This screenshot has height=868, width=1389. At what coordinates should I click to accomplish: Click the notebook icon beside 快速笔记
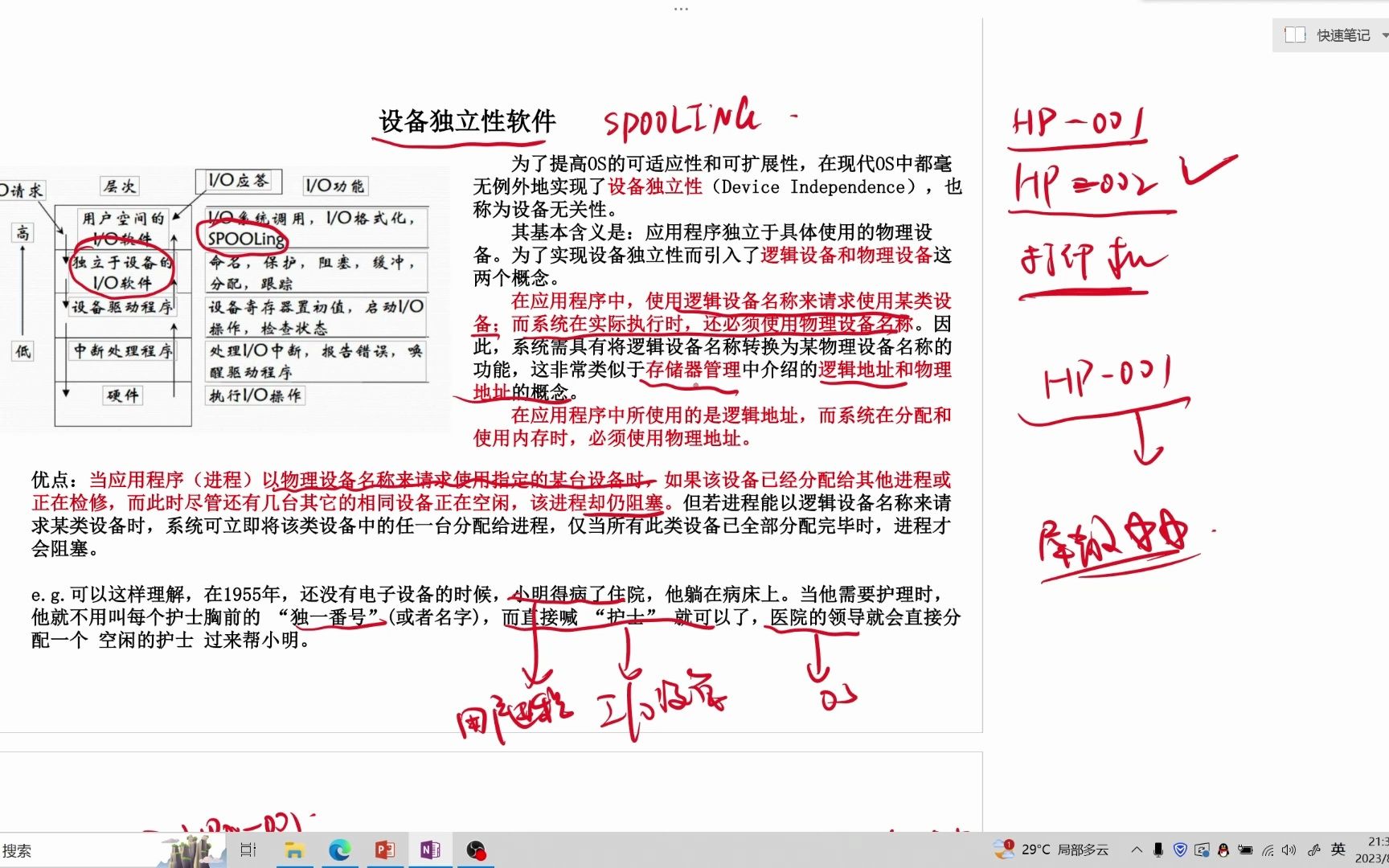(x=1295, y=35)
